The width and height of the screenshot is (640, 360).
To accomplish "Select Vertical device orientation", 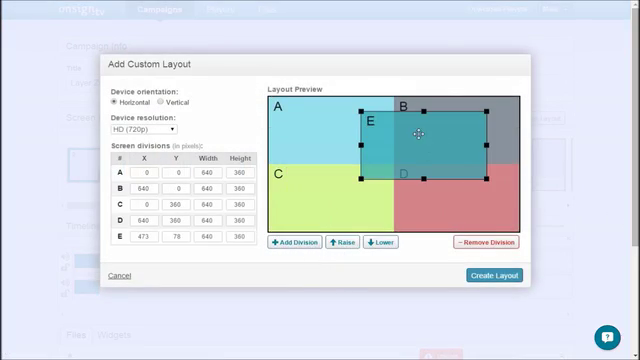I will pos(160,102).
